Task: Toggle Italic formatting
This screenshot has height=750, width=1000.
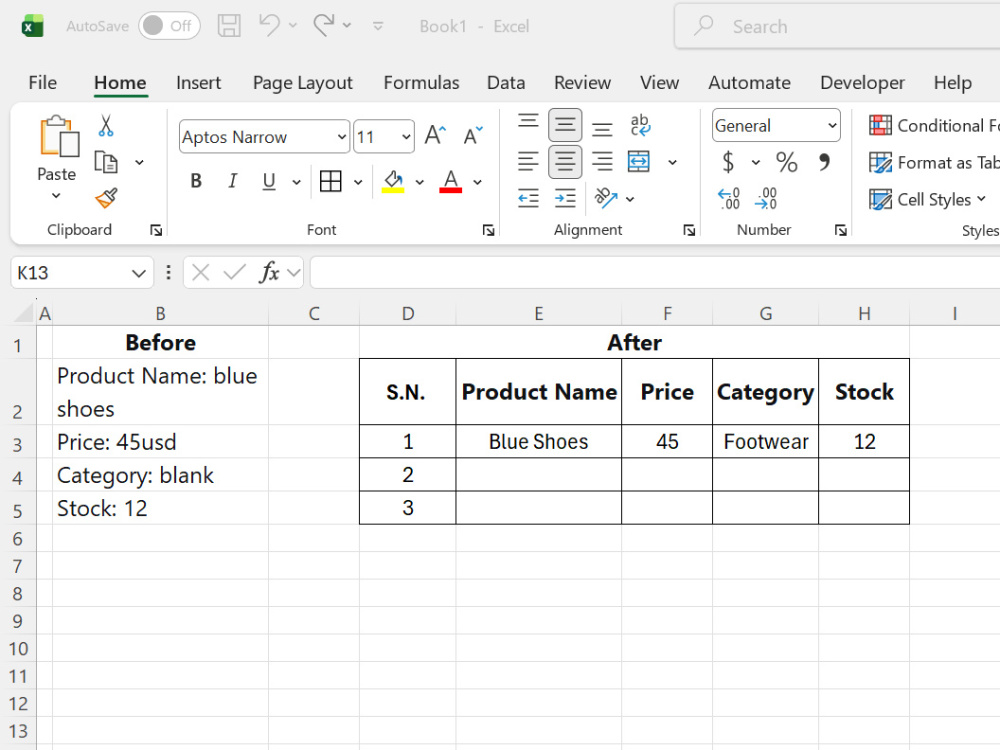Action: pyautogui.click(x=233, y=182)
